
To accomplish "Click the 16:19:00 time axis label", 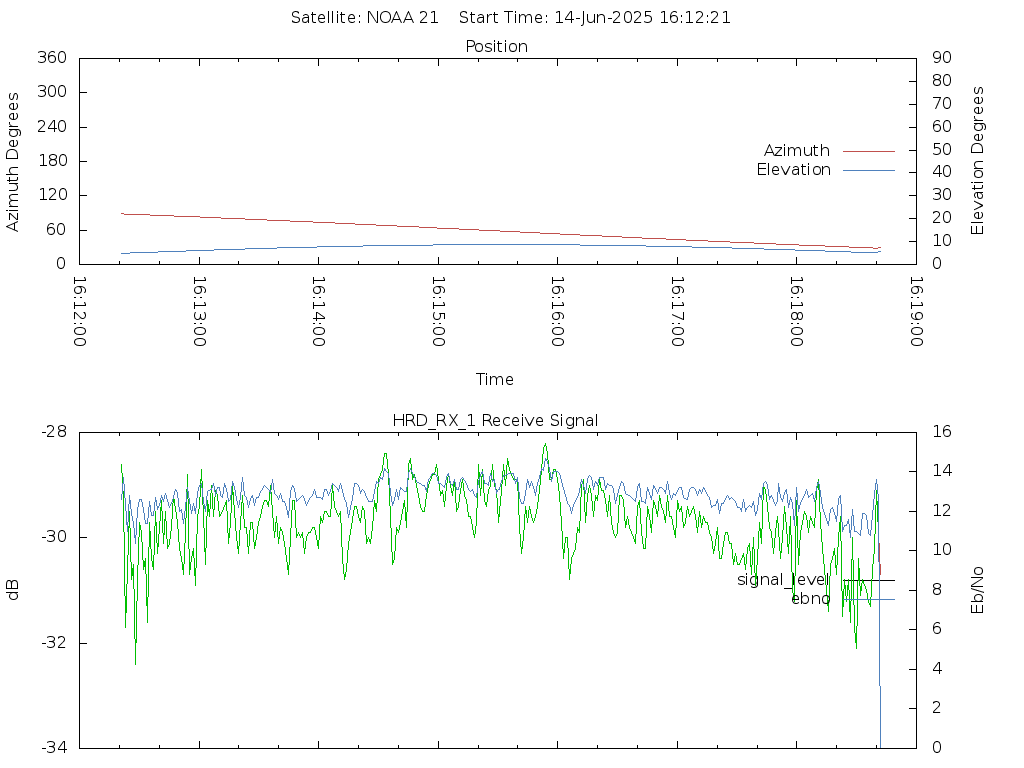I will pos(916,312).
